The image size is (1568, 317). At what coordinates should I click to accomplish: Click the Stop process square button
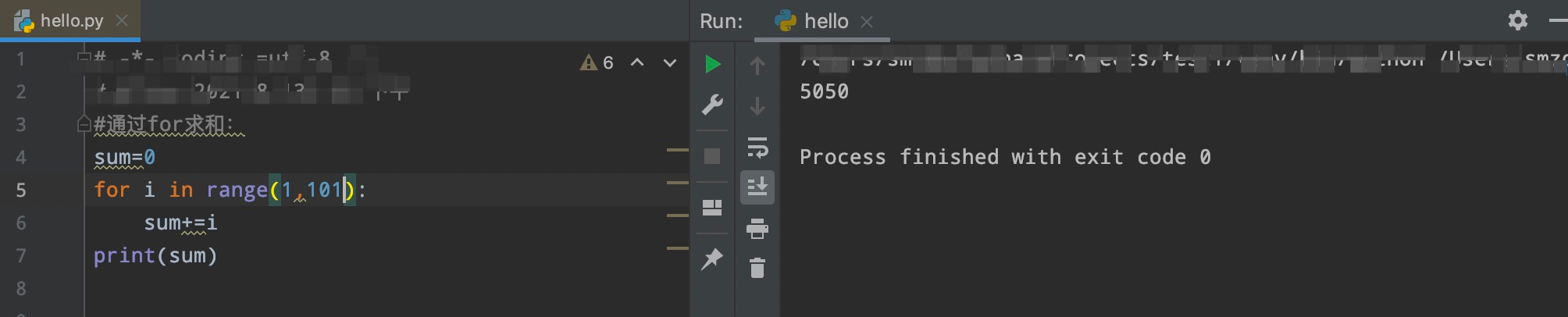[x=712, y=156]
